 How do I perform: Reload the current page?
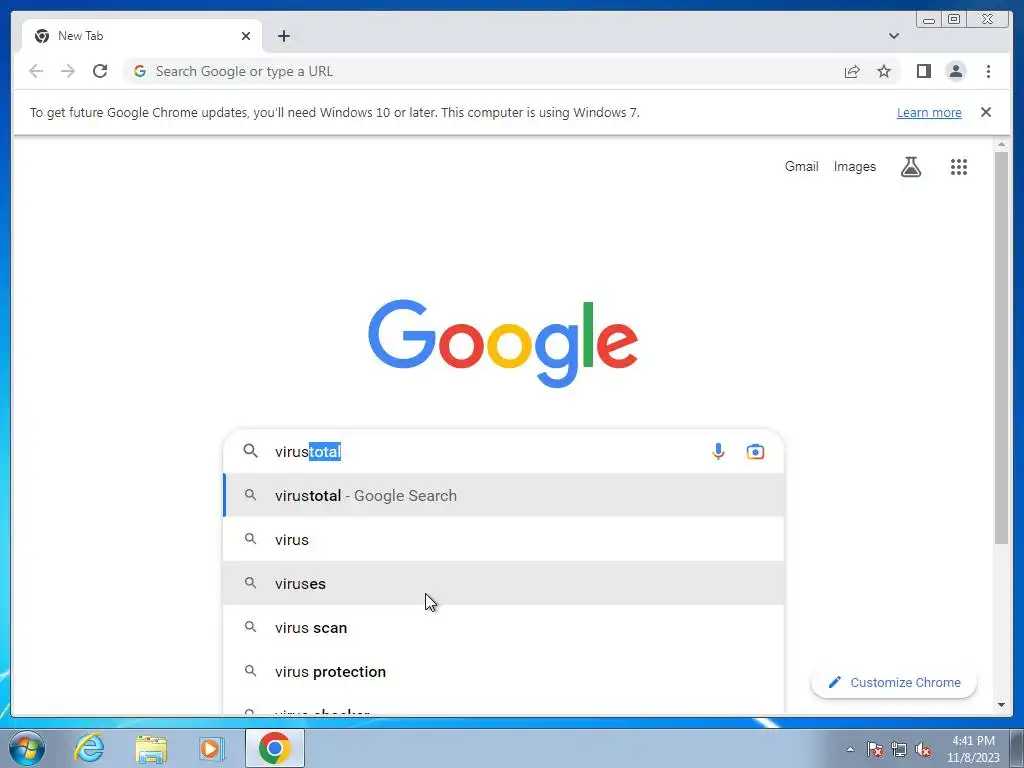coord(100,71)
